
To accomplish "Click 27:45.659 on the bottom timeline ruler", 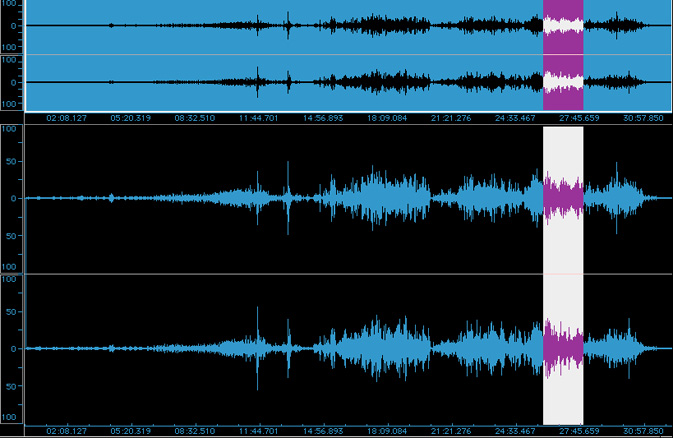I will 578,431.
